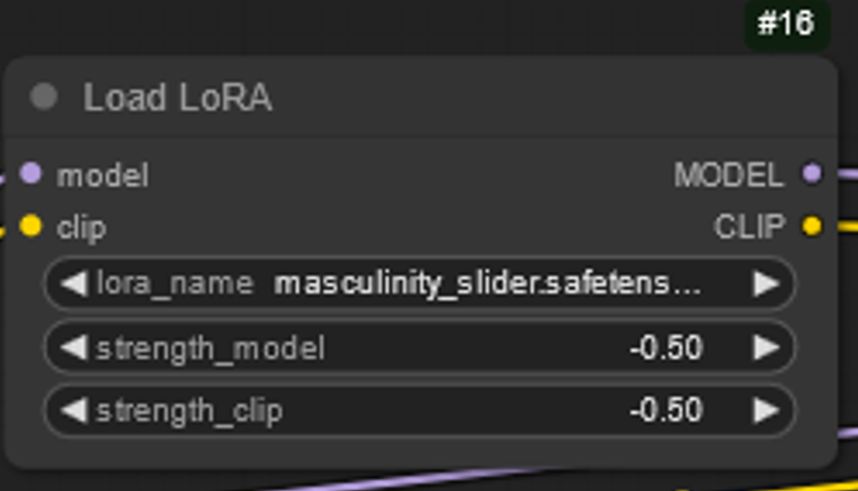Select previous LoRA with lora_name left arrow
Screen dimensions: 858x491
pyautogui.click(x=73, y=284)
